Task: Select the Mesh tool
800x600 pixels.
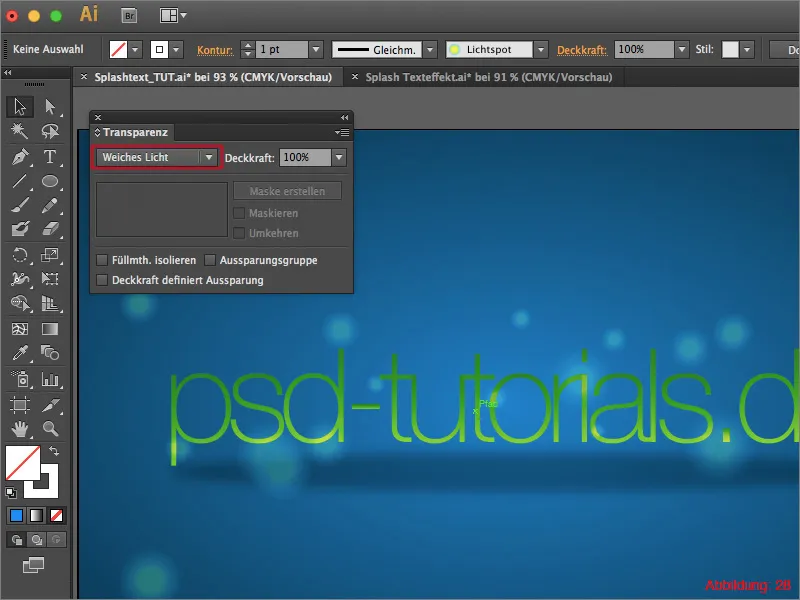Action: [x=20, y=329]
